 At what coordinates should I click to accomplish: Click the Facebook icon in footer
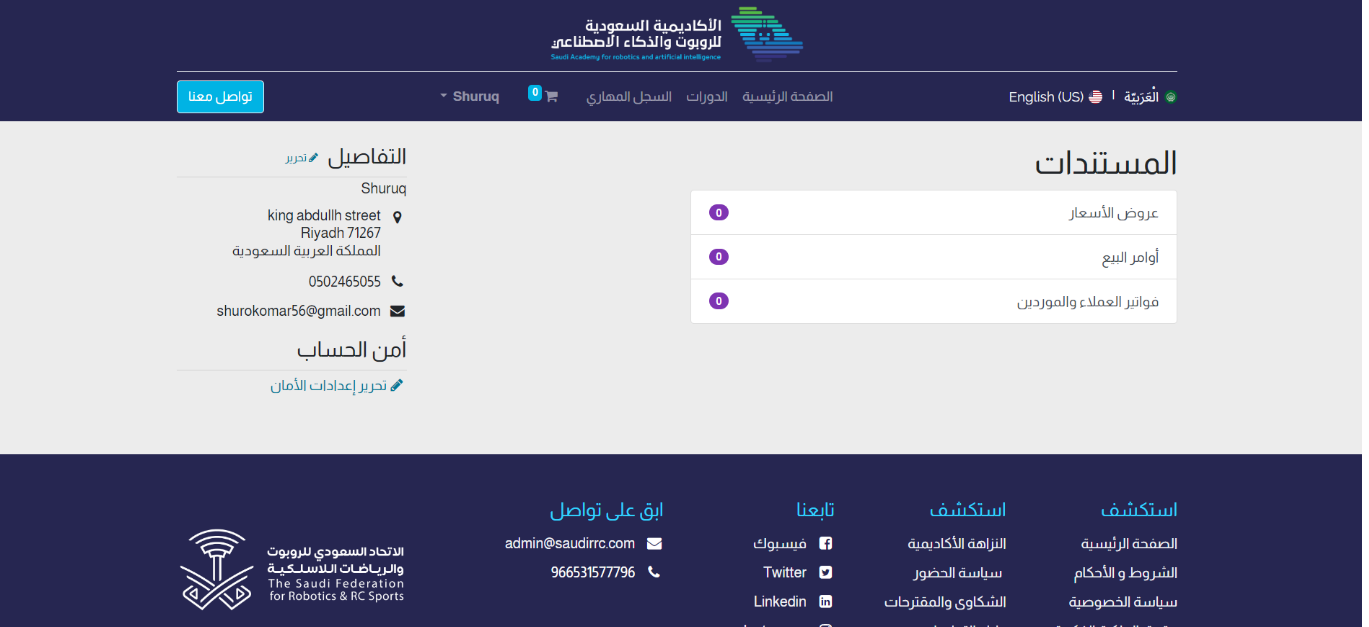(826, 544)
